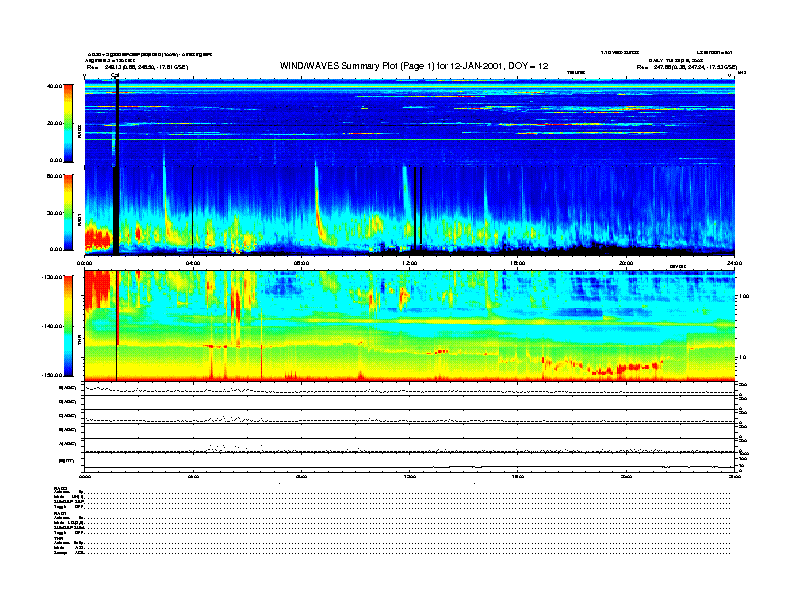792x612 pixels.
Task: Click 12:00 label below the RAD1 spectrogram
Action: (410, 263)
